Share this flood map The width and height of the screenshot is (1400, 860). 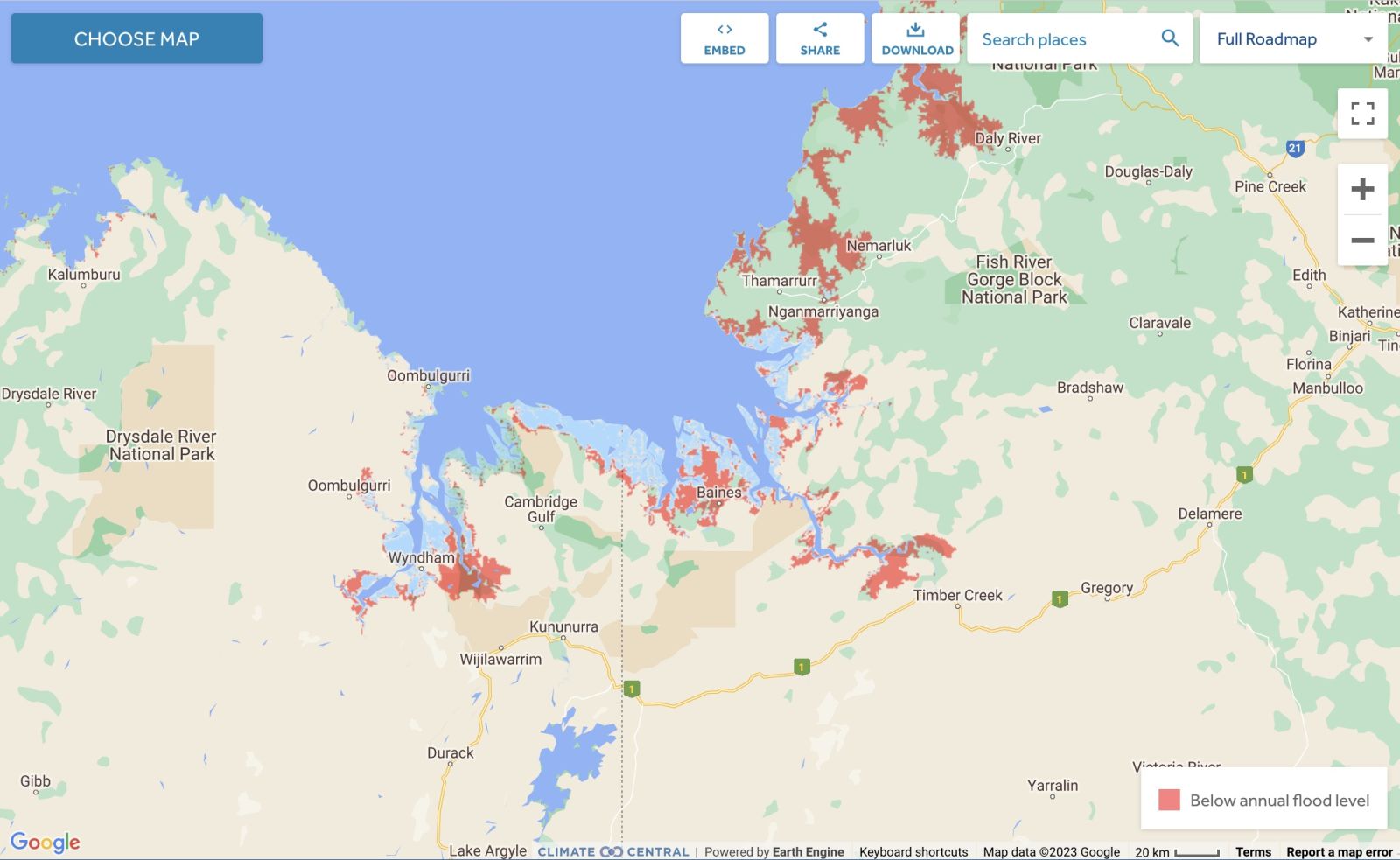[x=820, y=38]
